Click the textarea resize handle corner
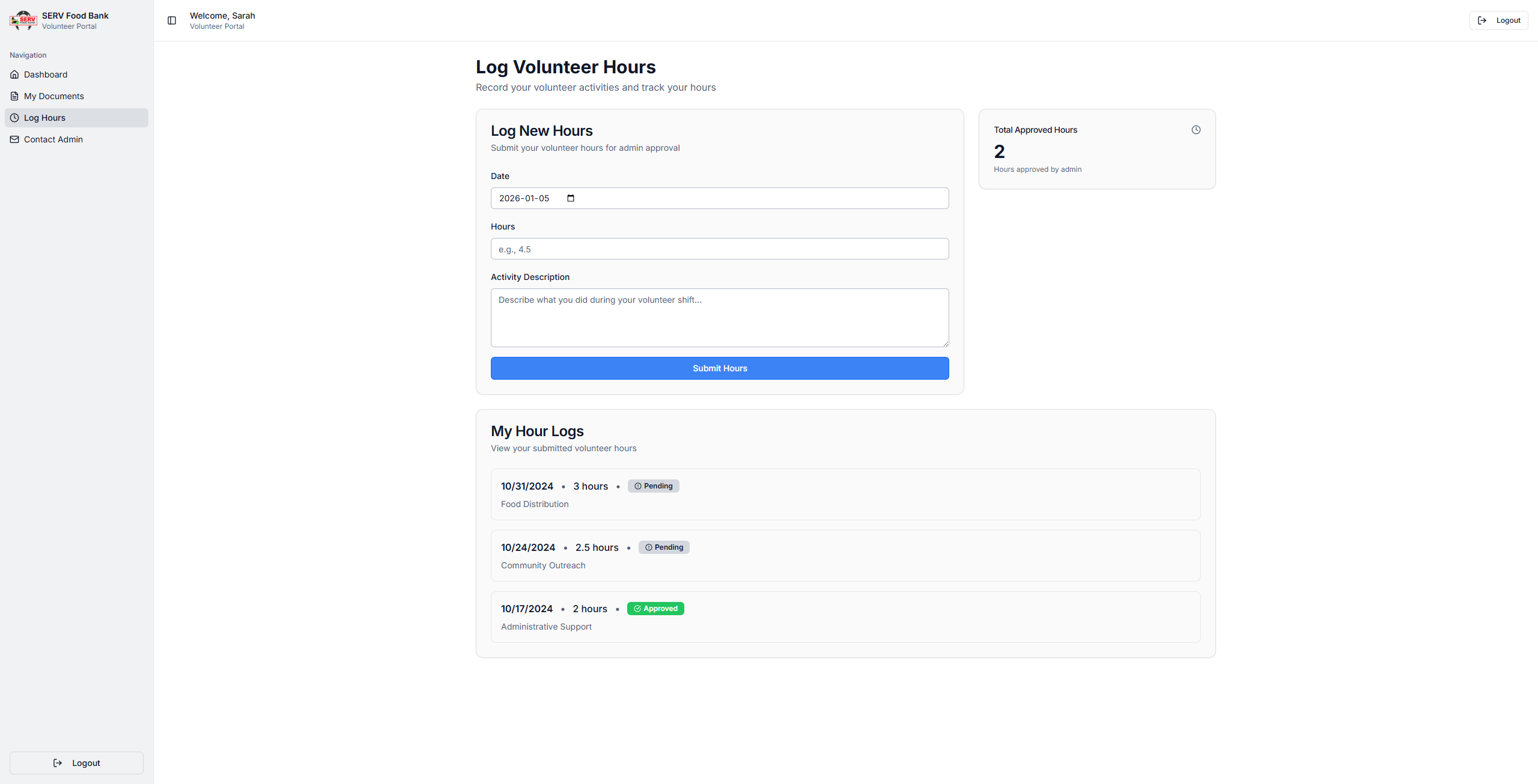This screenshot has width=1538, height=784. 946,344
